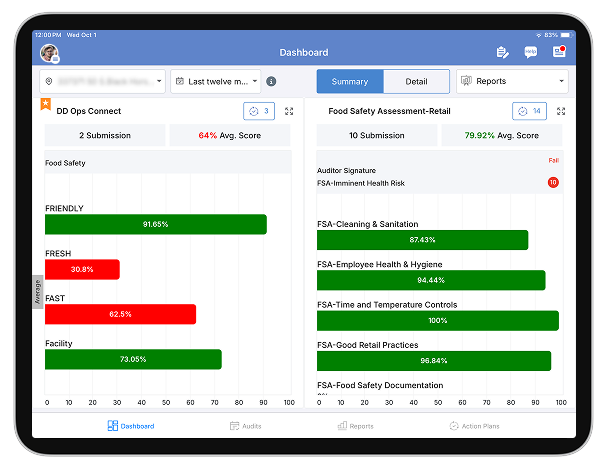This screenshot has height=470, width=607.
Task: Open the Action Plans tab
Action: tap(474, 426)
